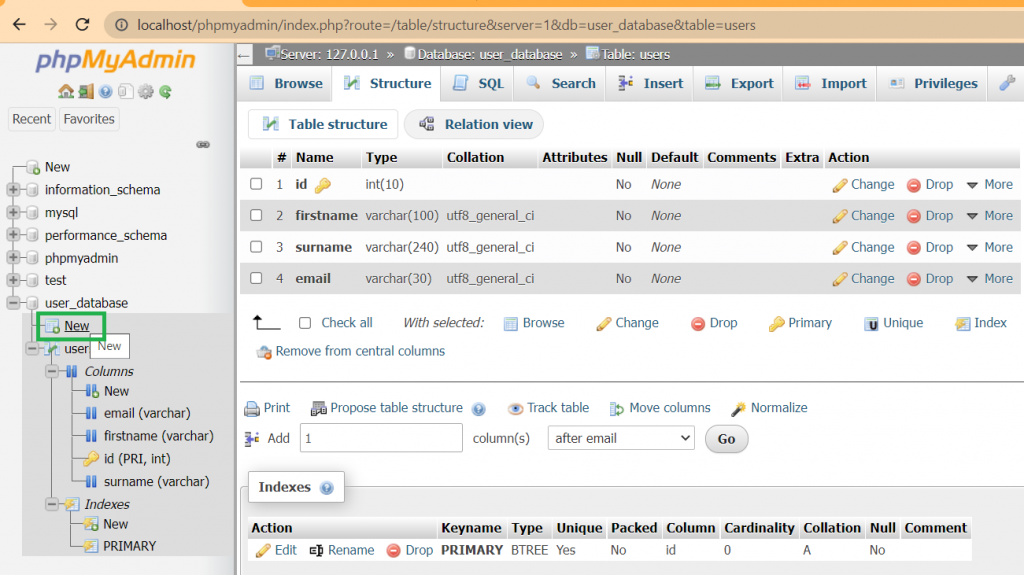Click the Drop icon for email column

(x=913, y=279)
